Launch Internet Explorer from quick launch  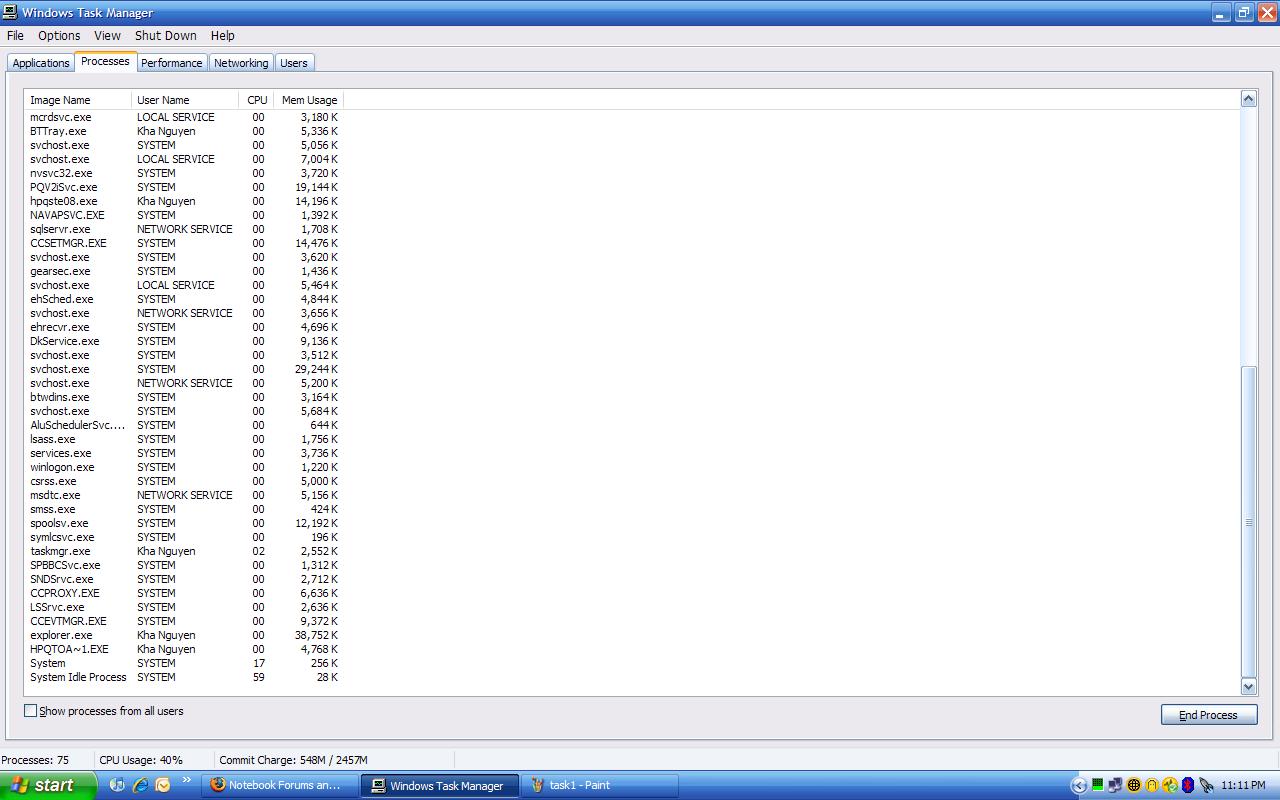coord(140,785)
